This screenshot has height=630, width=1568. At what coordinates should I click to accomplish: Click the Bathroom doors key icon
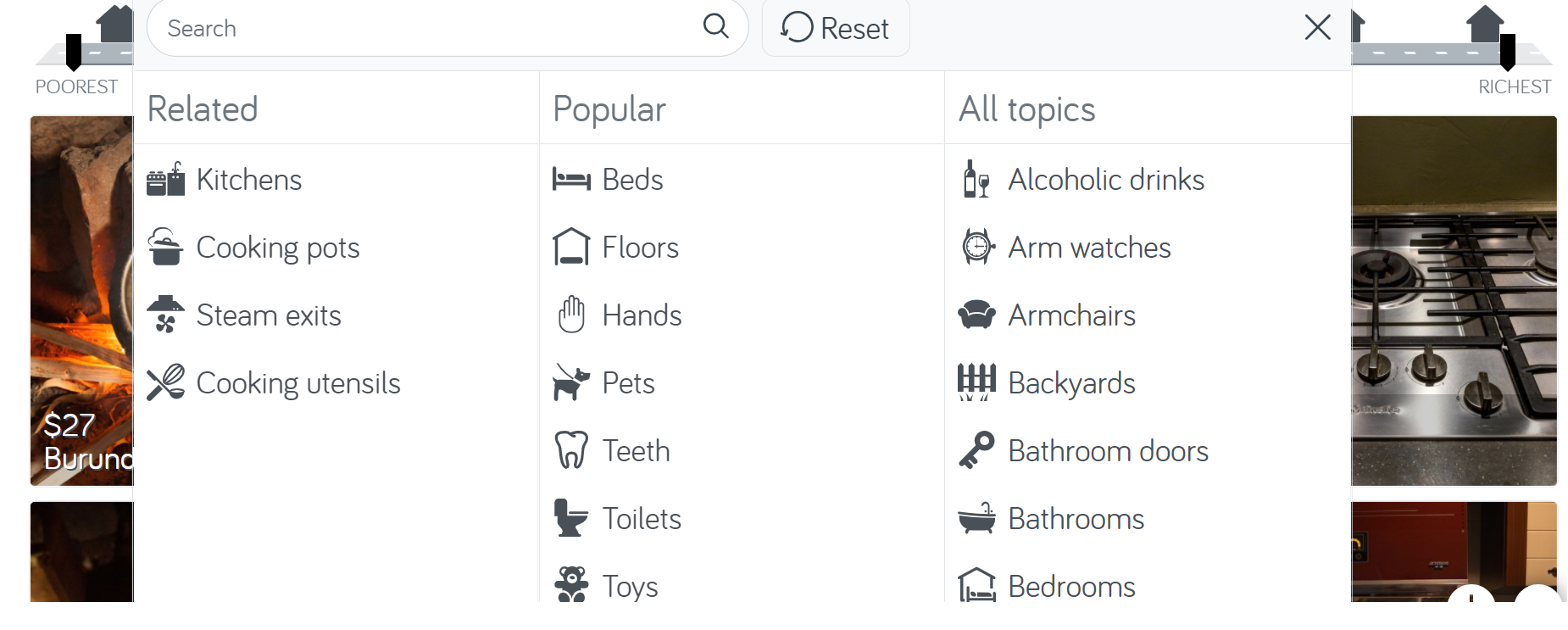[976, 450]
